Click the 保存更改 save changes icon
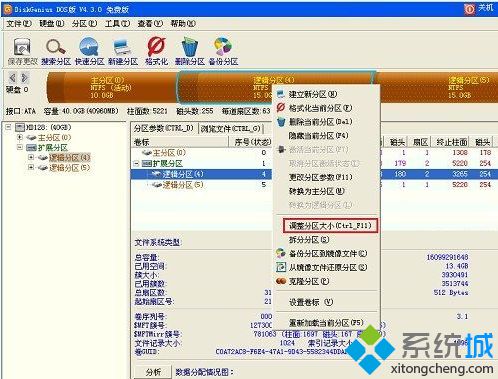This screenshot has height=379, width=498. click(x=22, y=47)
